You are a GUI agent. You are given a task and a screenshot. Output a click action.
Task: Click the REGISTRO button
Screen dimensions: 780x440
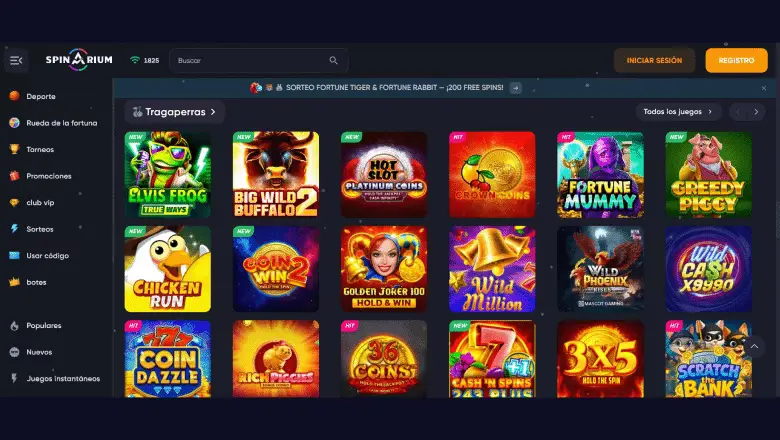pos(736,60)
